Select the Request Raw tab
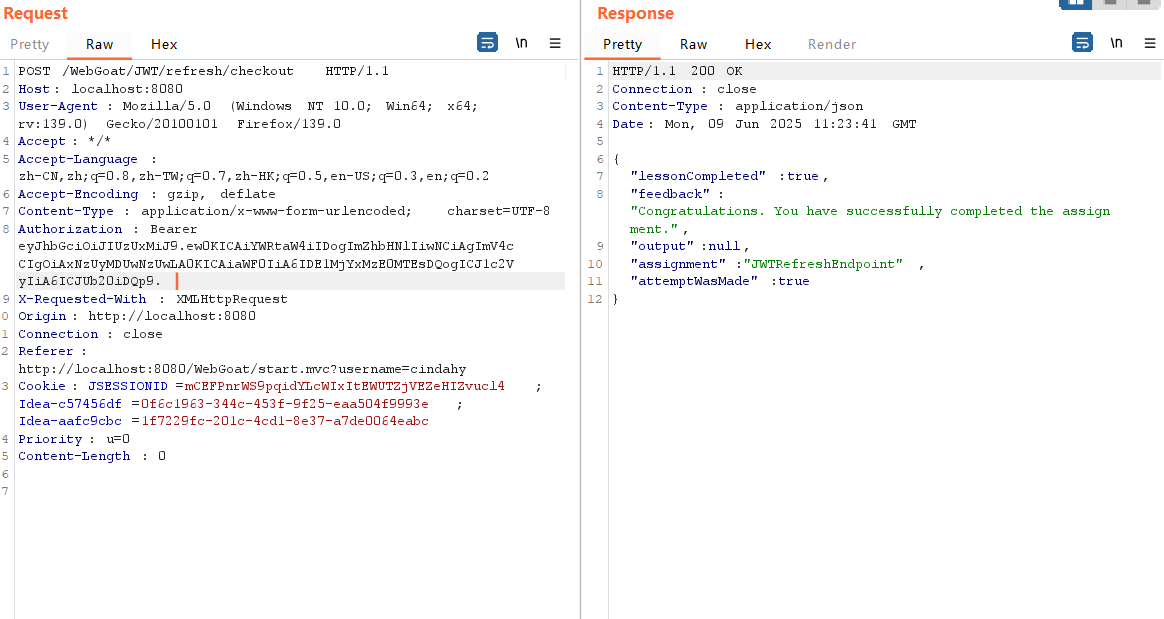 (99, 44)
